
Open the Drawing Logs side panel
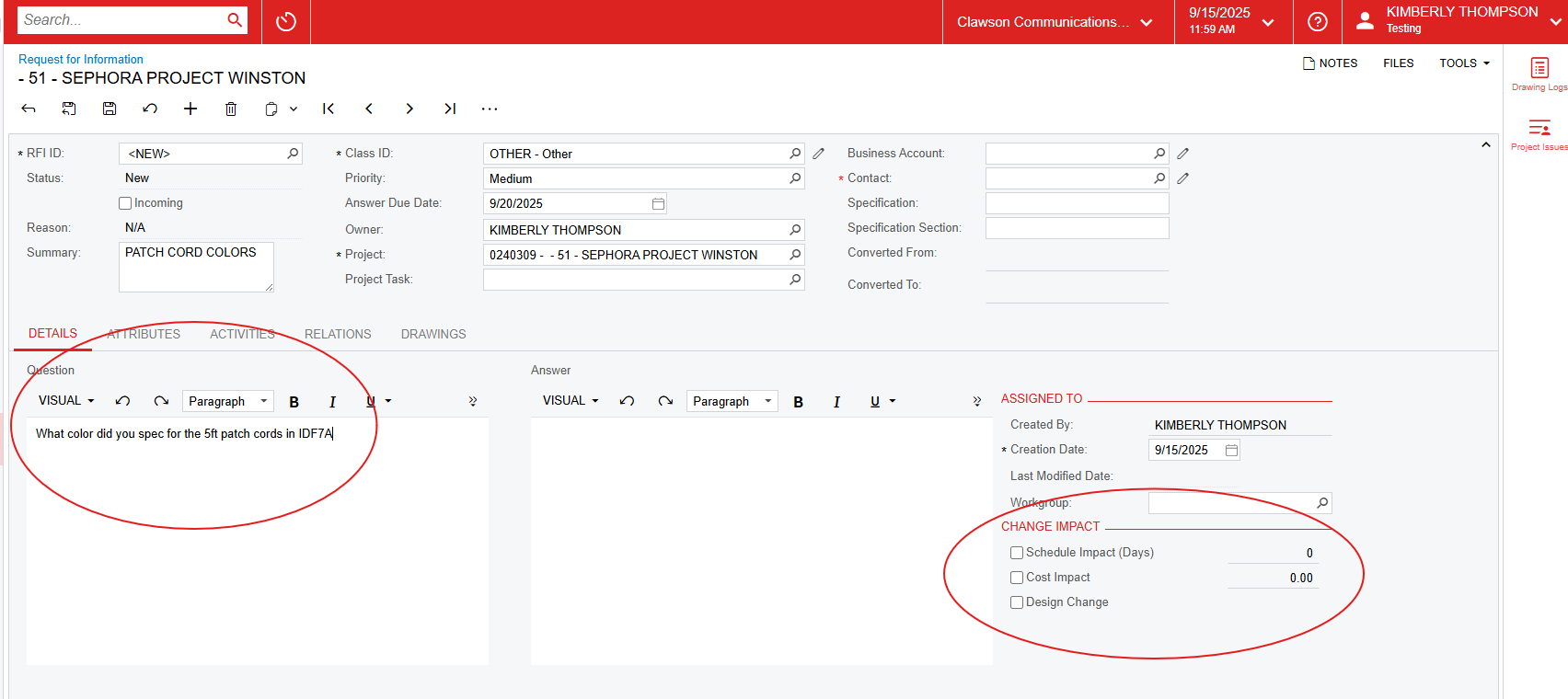point(1539,73)
